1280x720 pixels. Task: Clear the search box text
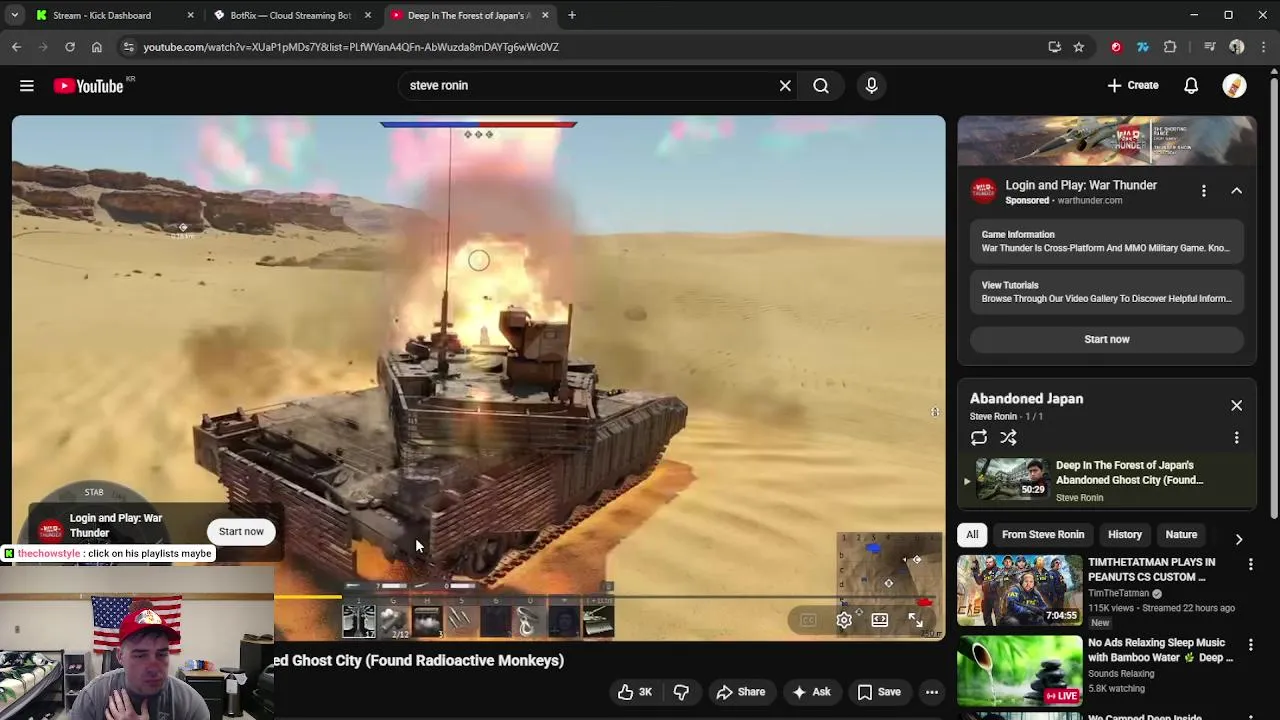tap(785, 86)
